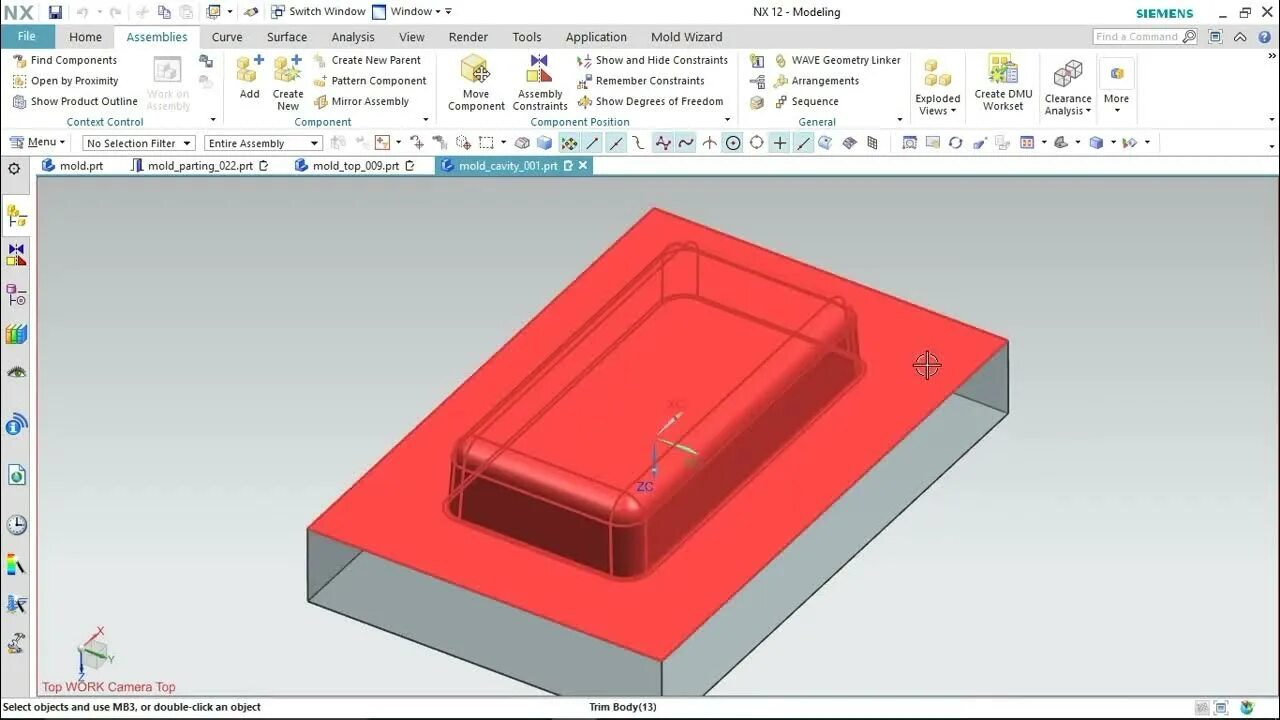Screen dimensions: 1280x720
Task: Expand the Context Control group arrow
Action: click(213, 121)
